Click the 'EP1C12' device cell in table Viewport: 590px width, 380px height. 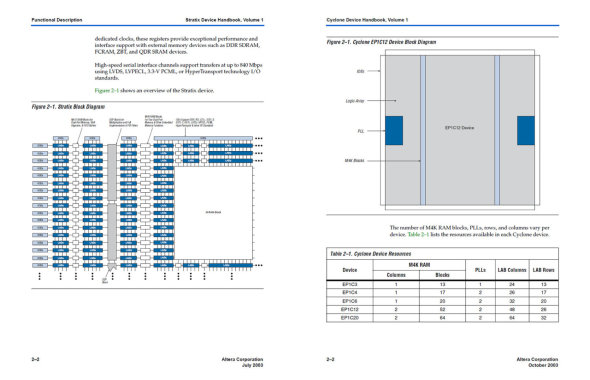350,309
